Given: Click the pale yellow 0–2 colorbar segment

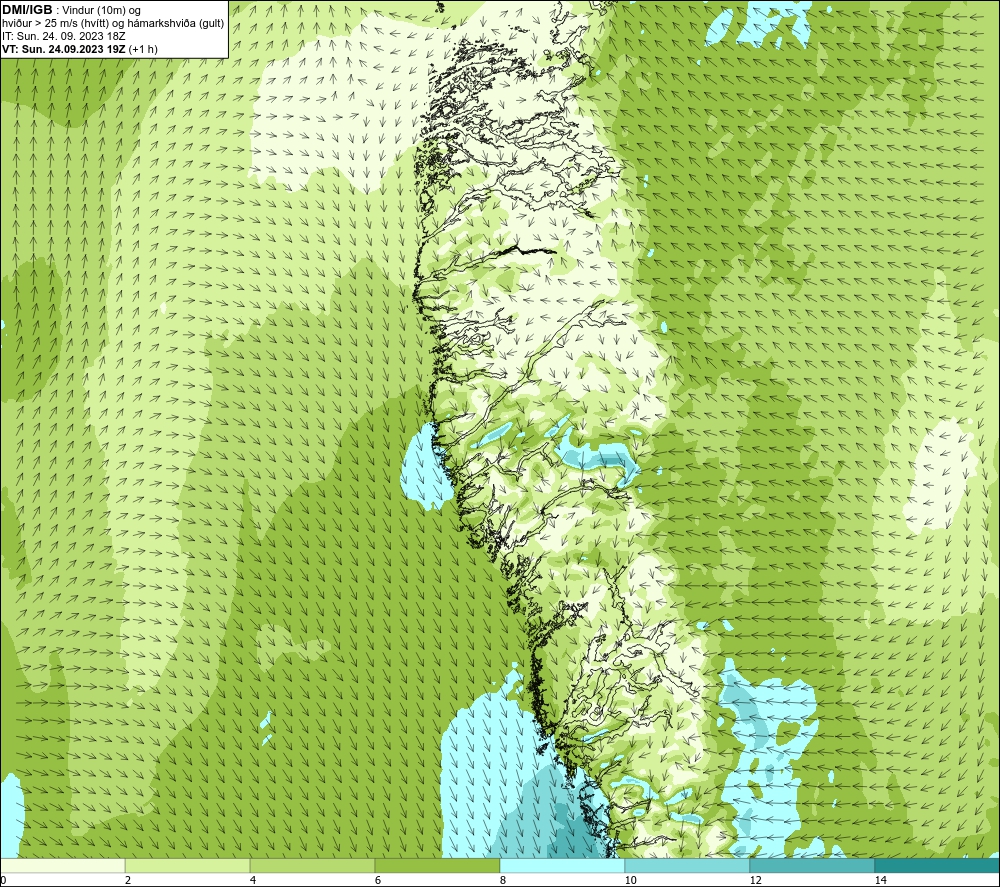Looking at the screenshot, I should coord(62,866).
